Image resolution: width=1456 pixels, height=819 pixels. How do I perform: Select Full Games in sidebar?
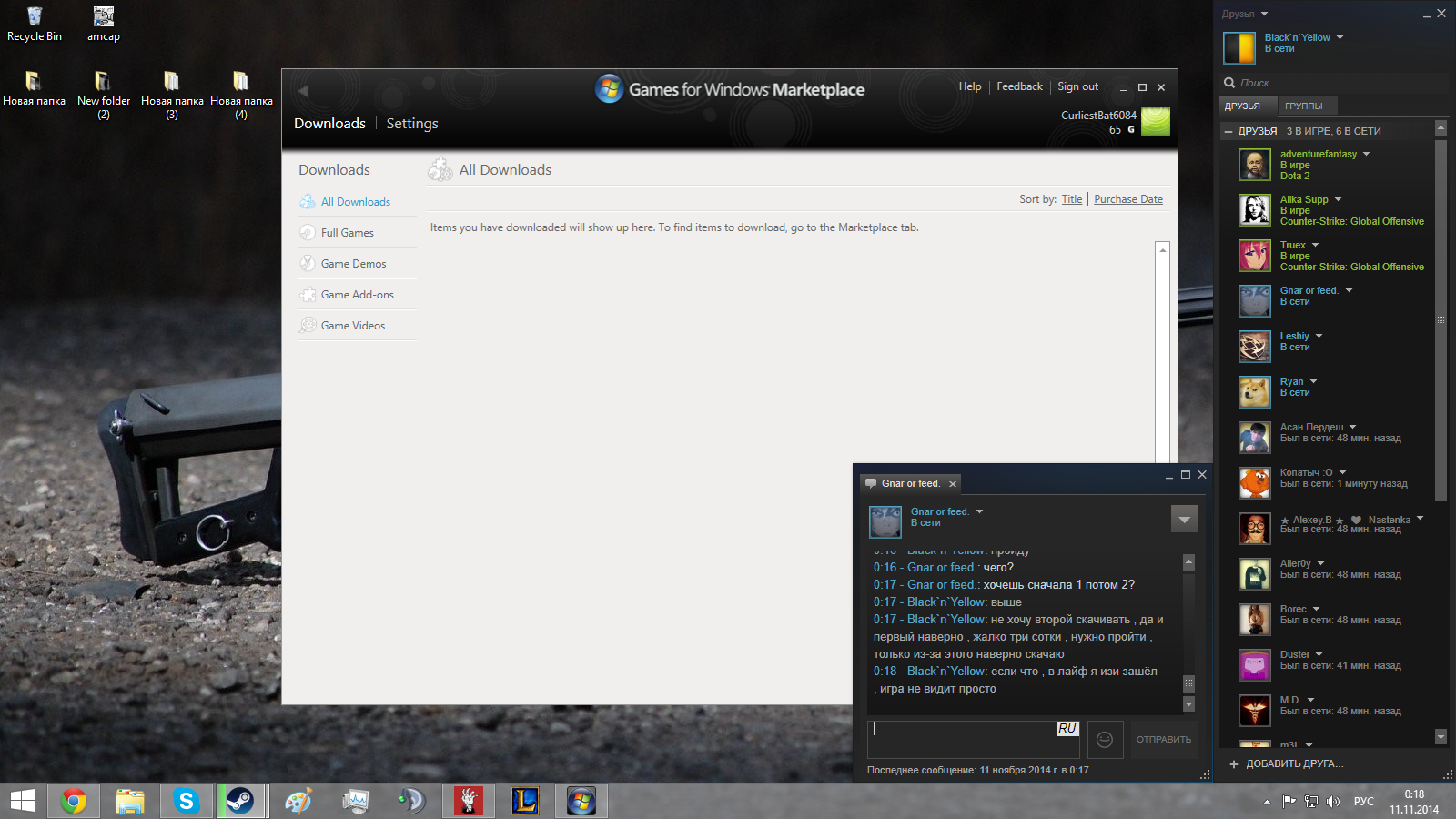[348, 233]
